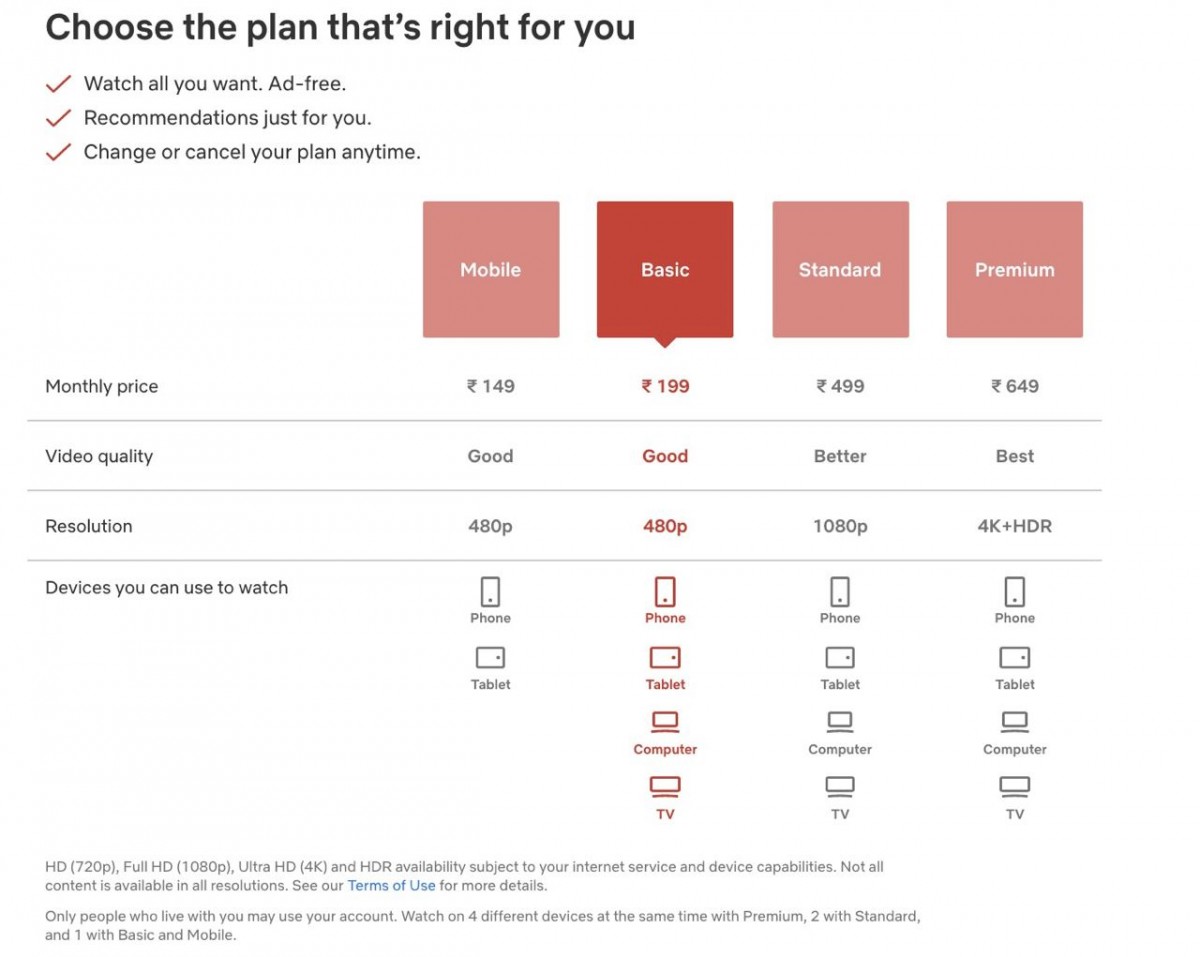1200x957 pixels.
Task: Select the TV icon under Basic plan
Action: [665, 788]
